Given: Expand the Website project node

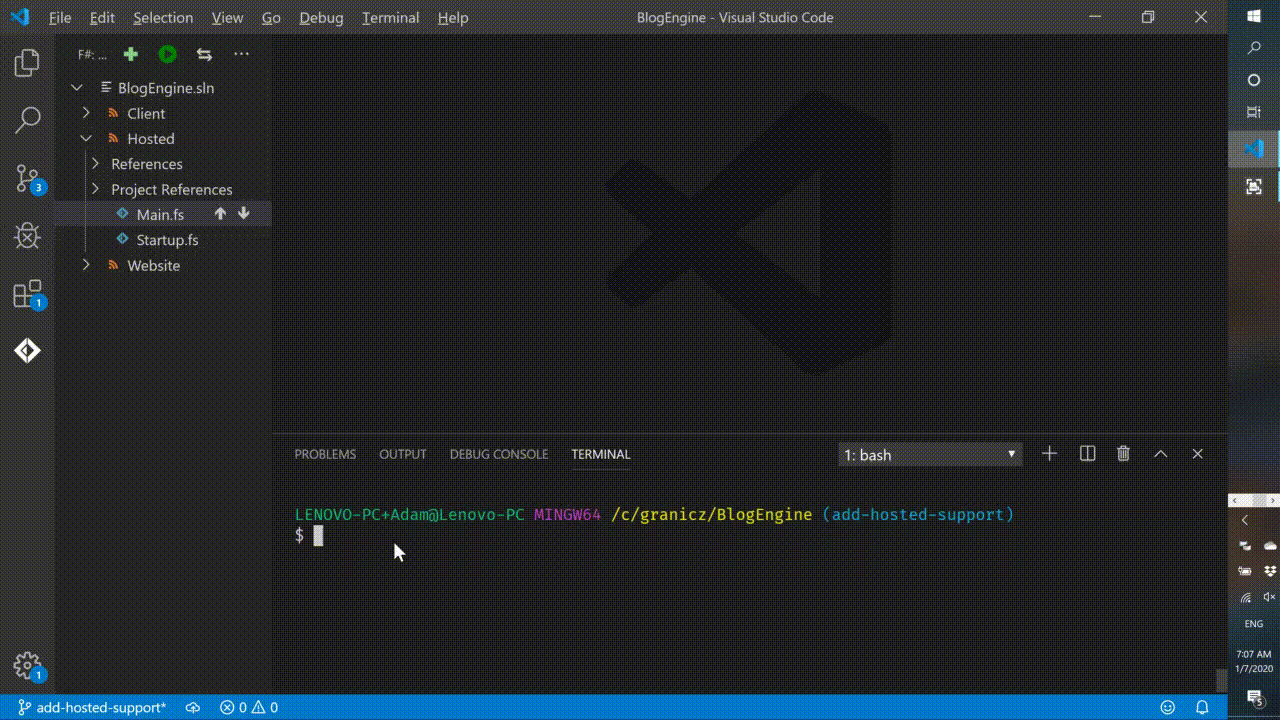Looking at the screenshot, I should pos(86,265).
